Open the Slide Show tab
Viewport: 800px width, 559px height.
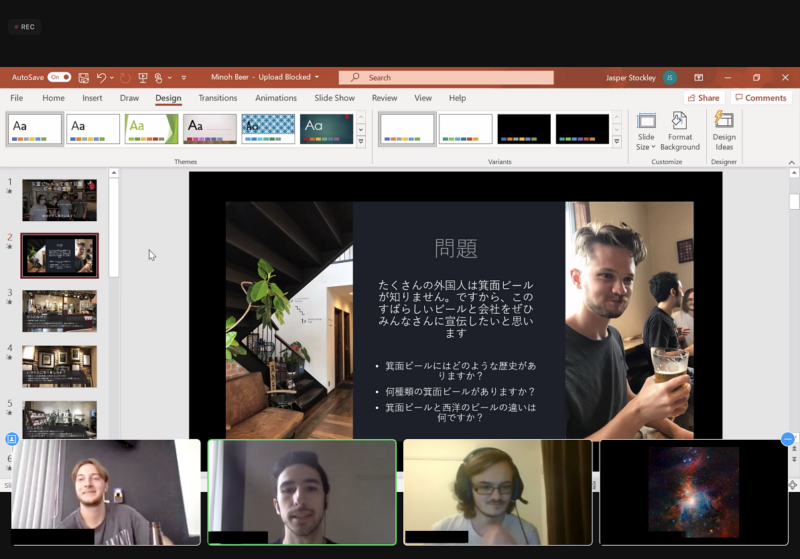335,98
